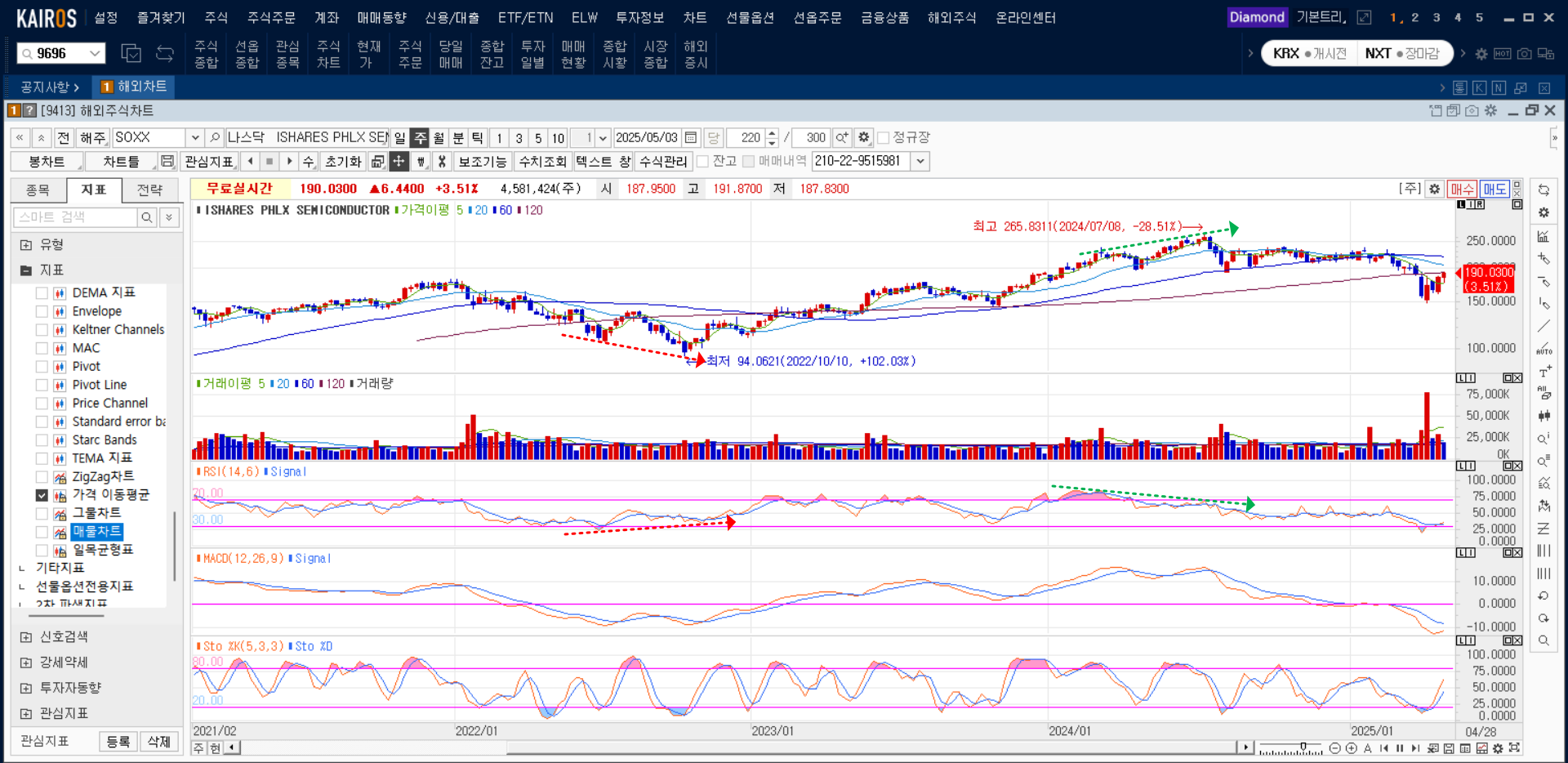Screen dimensions: 1568x763
Task: Uncheck the 가격 이동평균 indicator
Action: (42, 495)
